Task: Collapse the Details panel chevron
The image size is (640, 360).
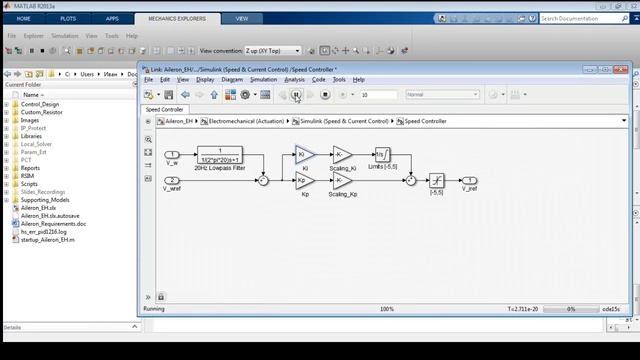Action: pos(134,327)
